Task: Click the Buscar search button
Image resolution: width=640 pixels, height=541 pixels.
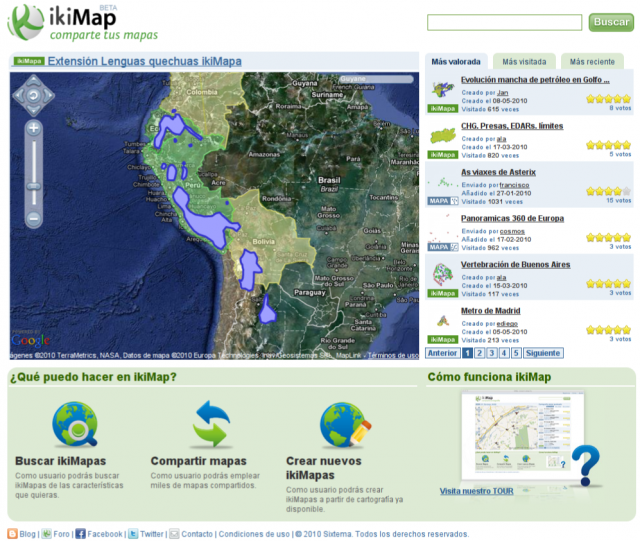Action: [611, 22]
